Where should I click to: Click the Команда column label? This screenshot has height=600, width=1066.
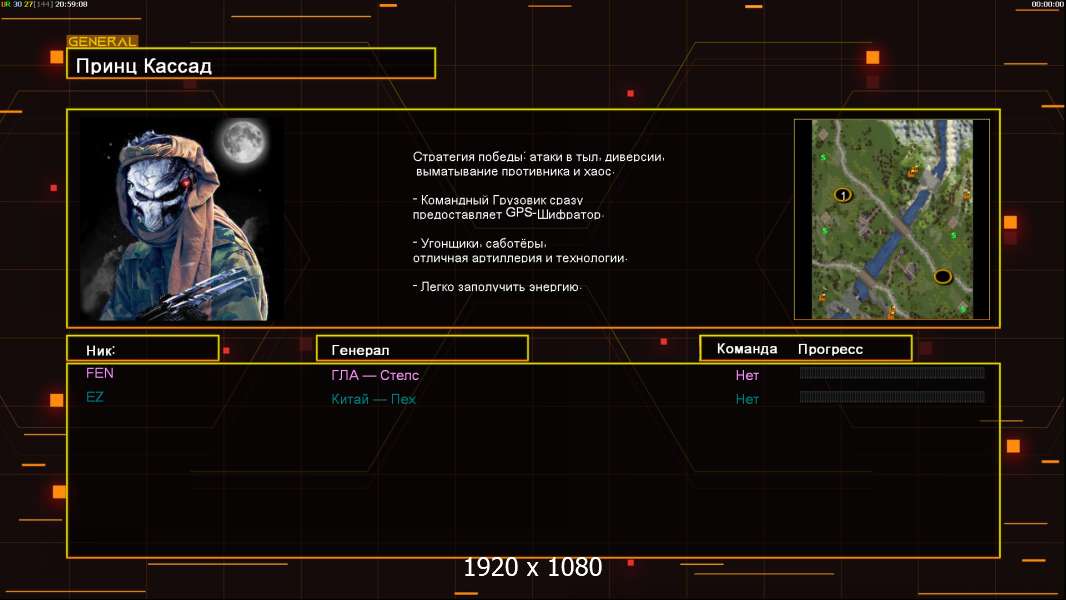(x=746, y=349)
